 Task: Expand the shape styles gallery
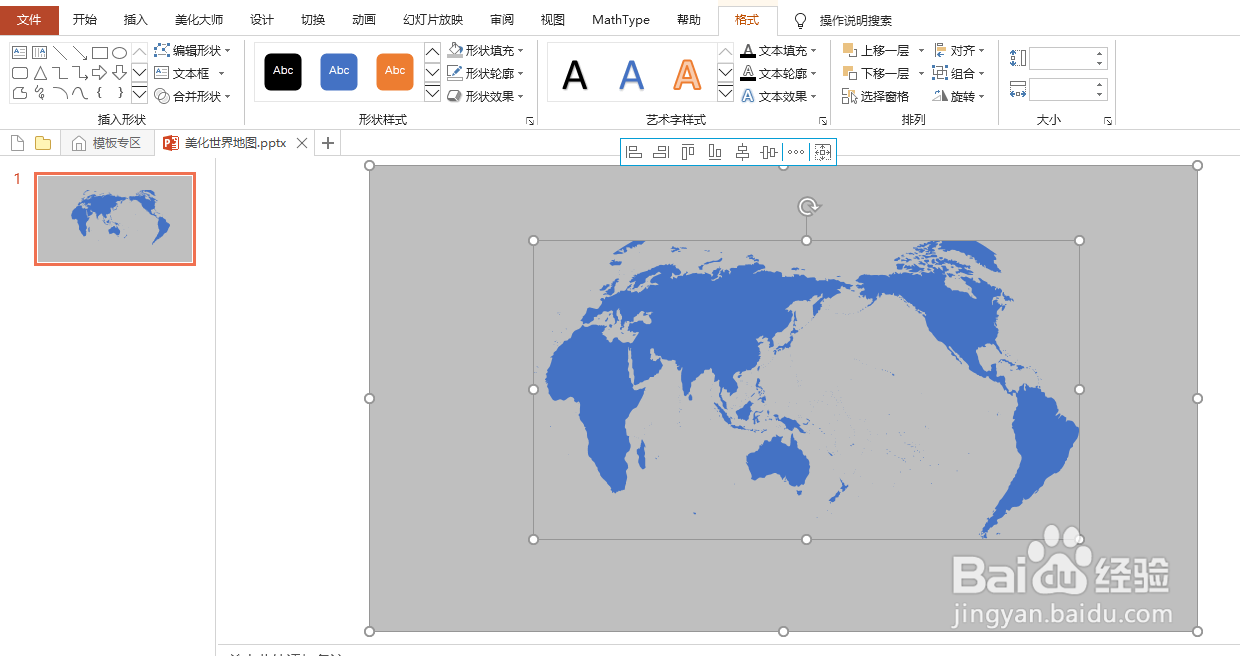tap(432, 93)
